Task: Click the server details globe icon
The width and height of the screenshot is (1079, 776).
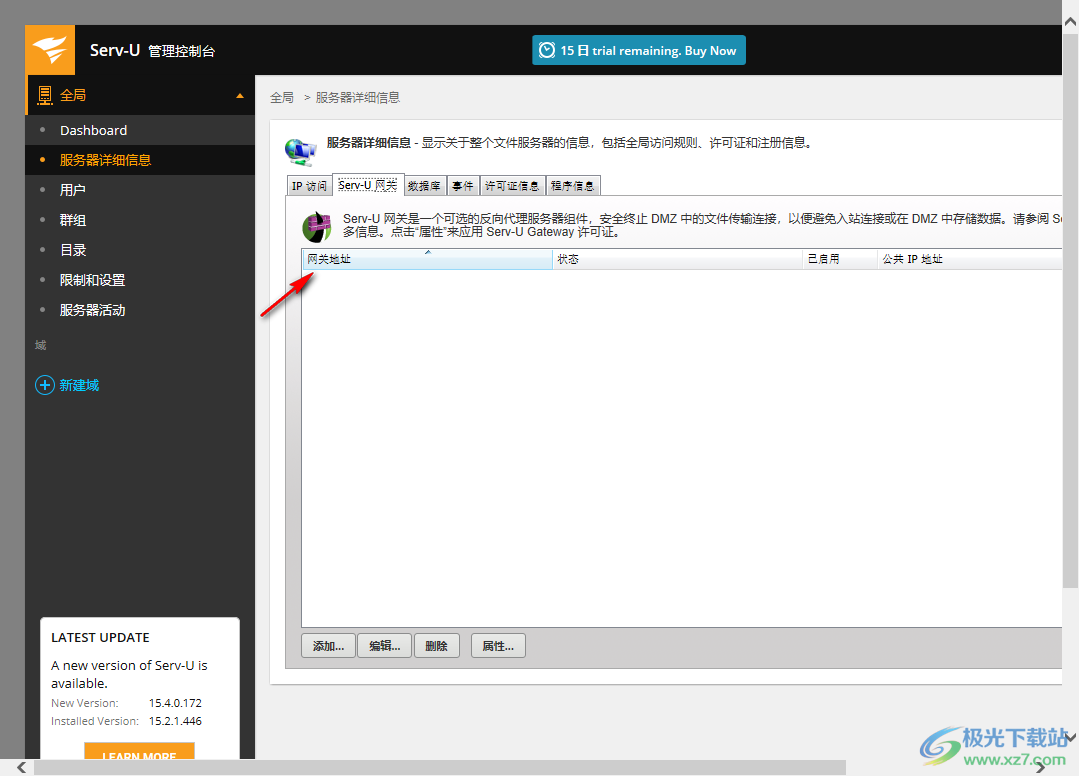Action: click(301, 151)
